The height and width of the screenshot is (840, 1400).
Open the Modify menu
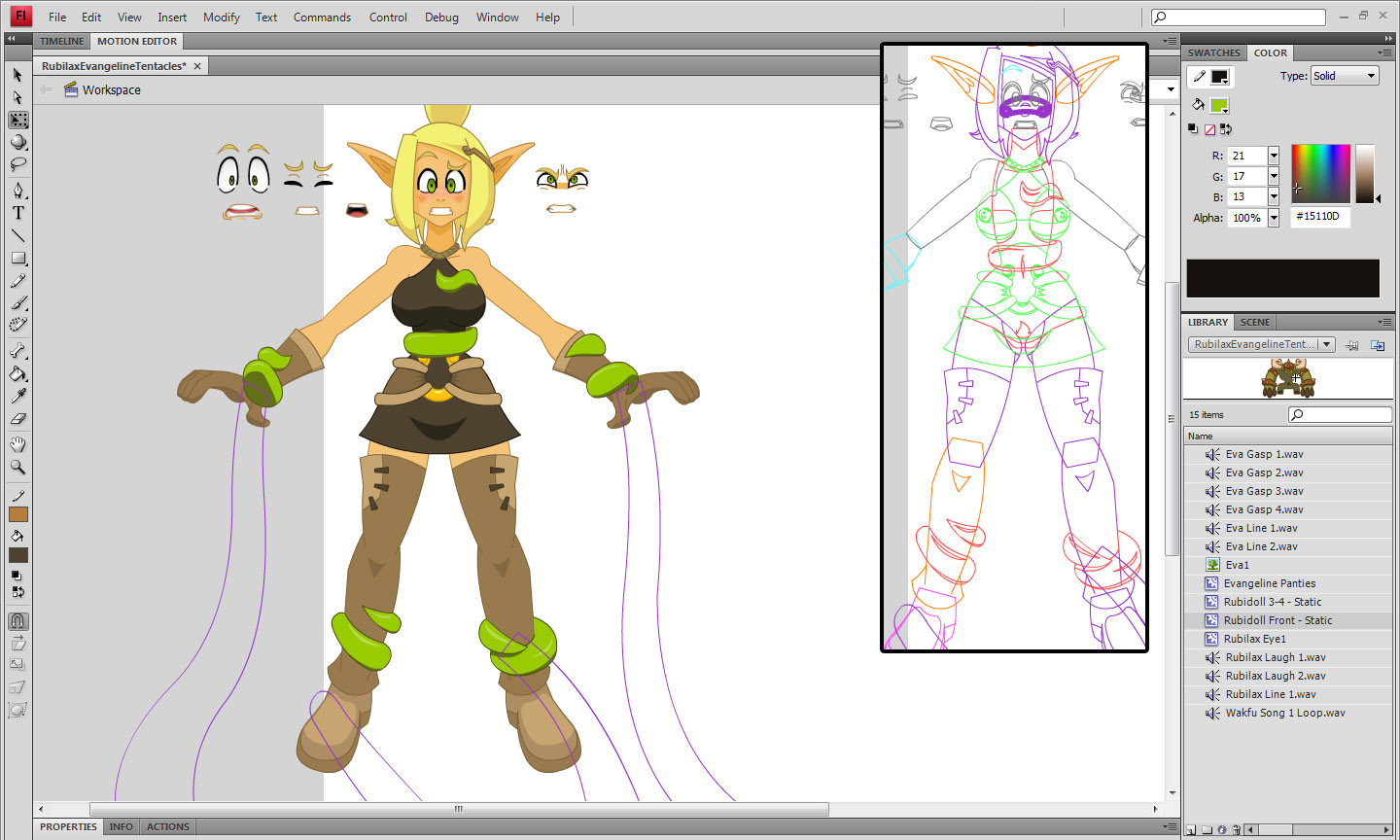pyautogui.click(x=221, y=17)
